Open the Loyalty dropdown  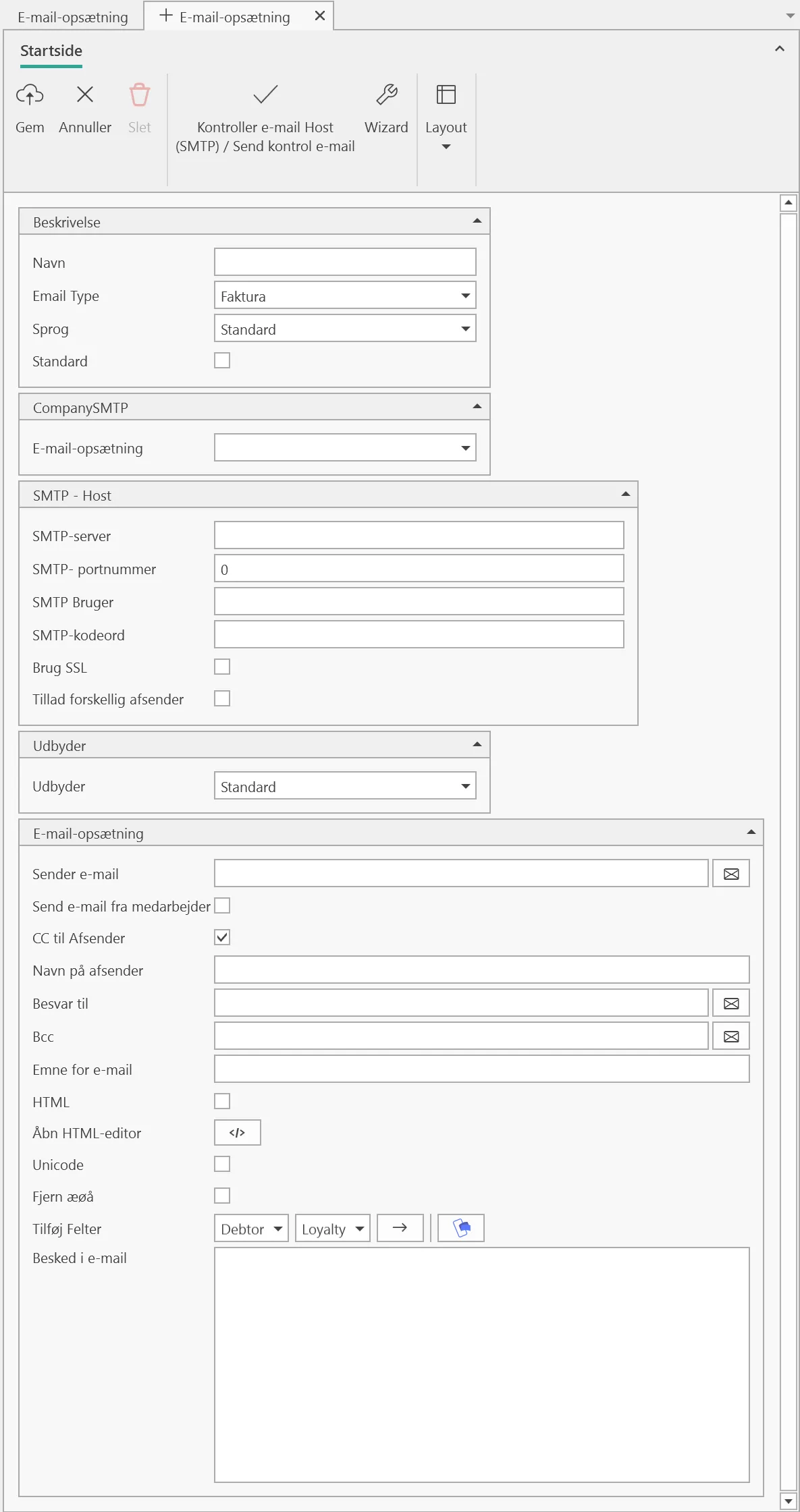tap(333, 1228)
